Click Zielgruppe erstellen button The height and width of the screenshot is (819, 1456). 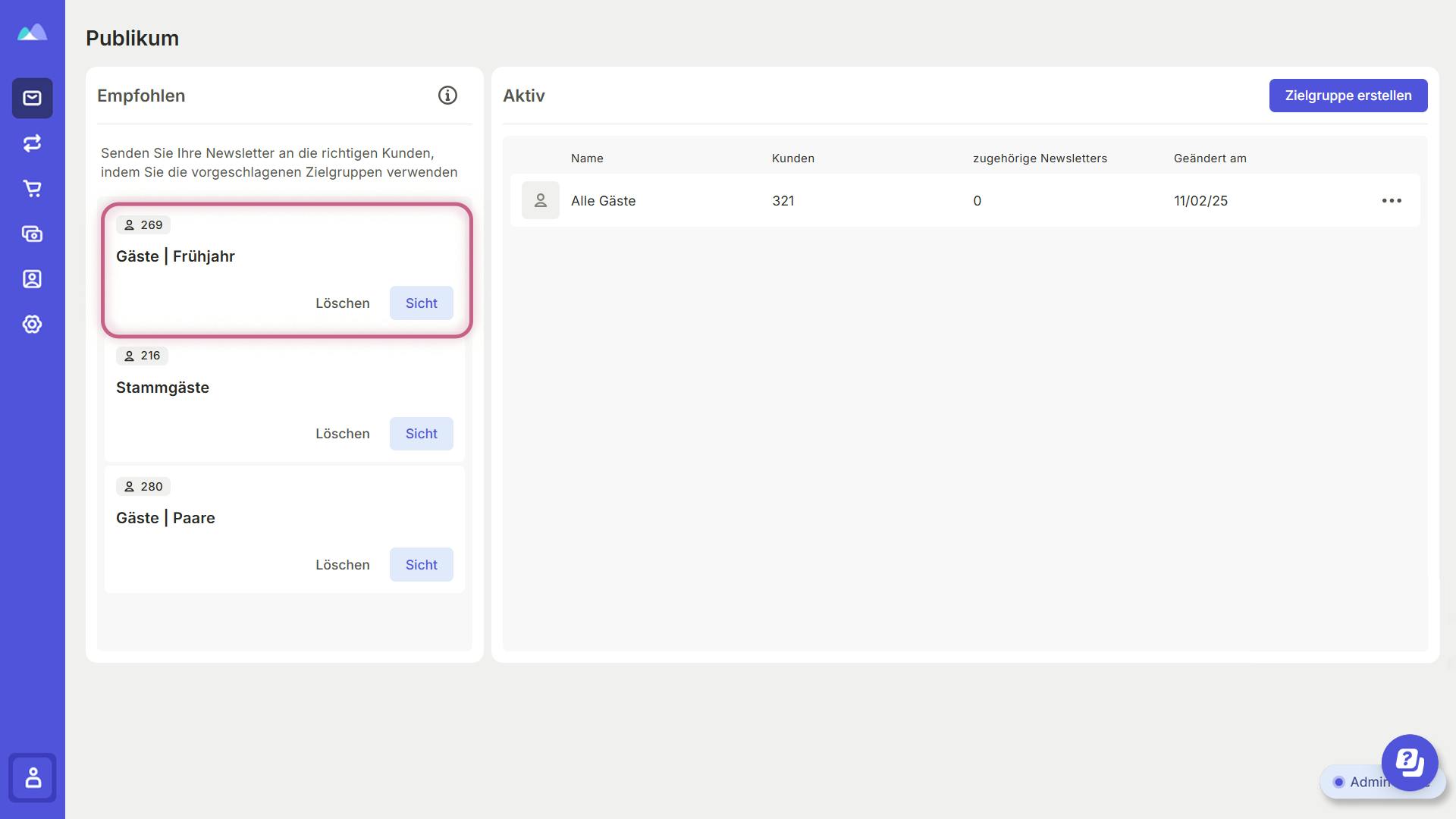[x=1348, y=96]
